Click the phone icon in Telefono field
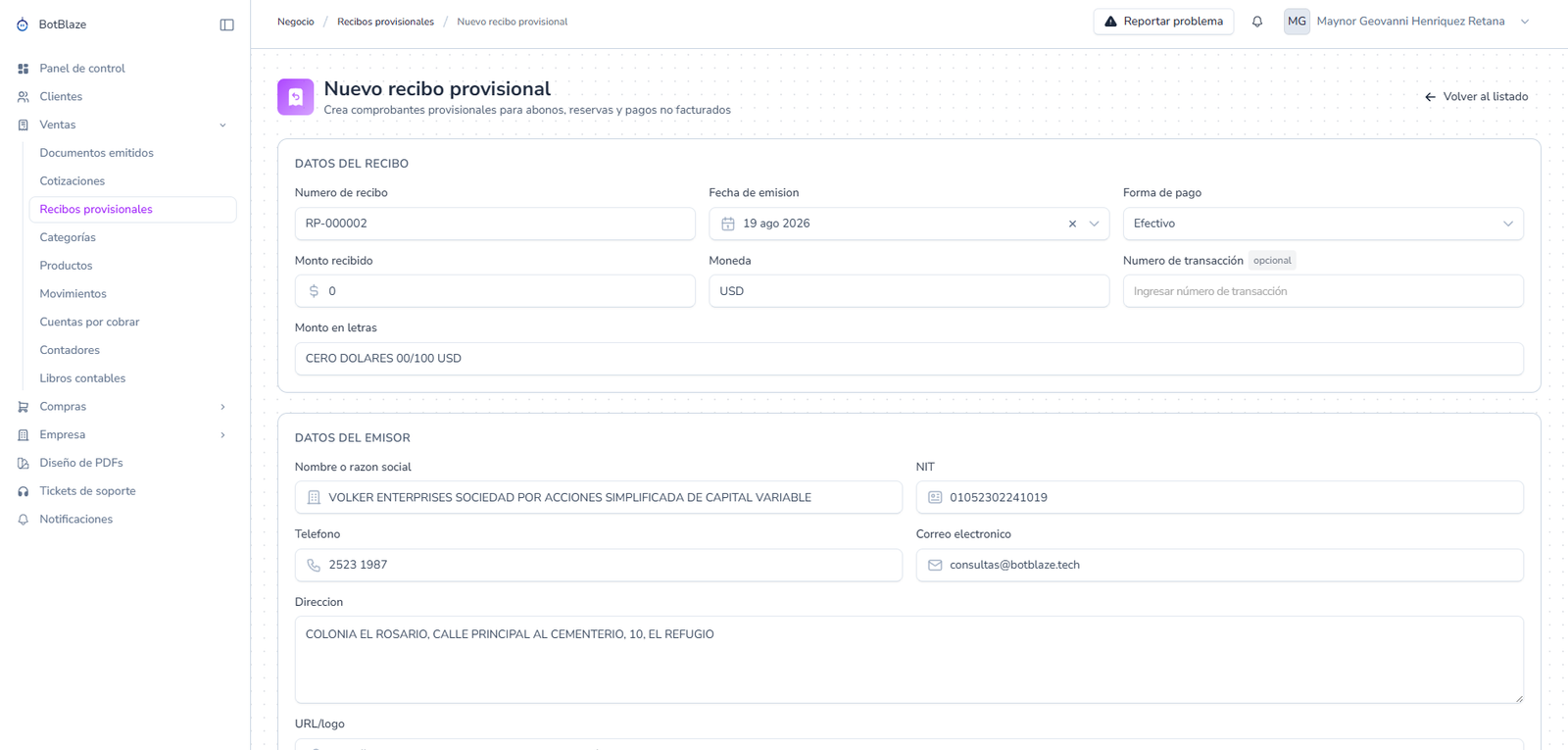 coord(314,566)
